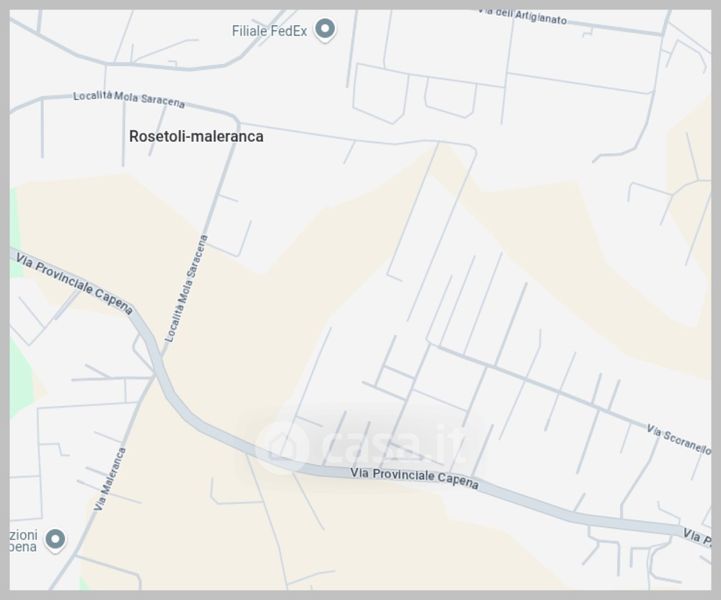Click the Via Scoranello street label

click(x=679, y=439)
